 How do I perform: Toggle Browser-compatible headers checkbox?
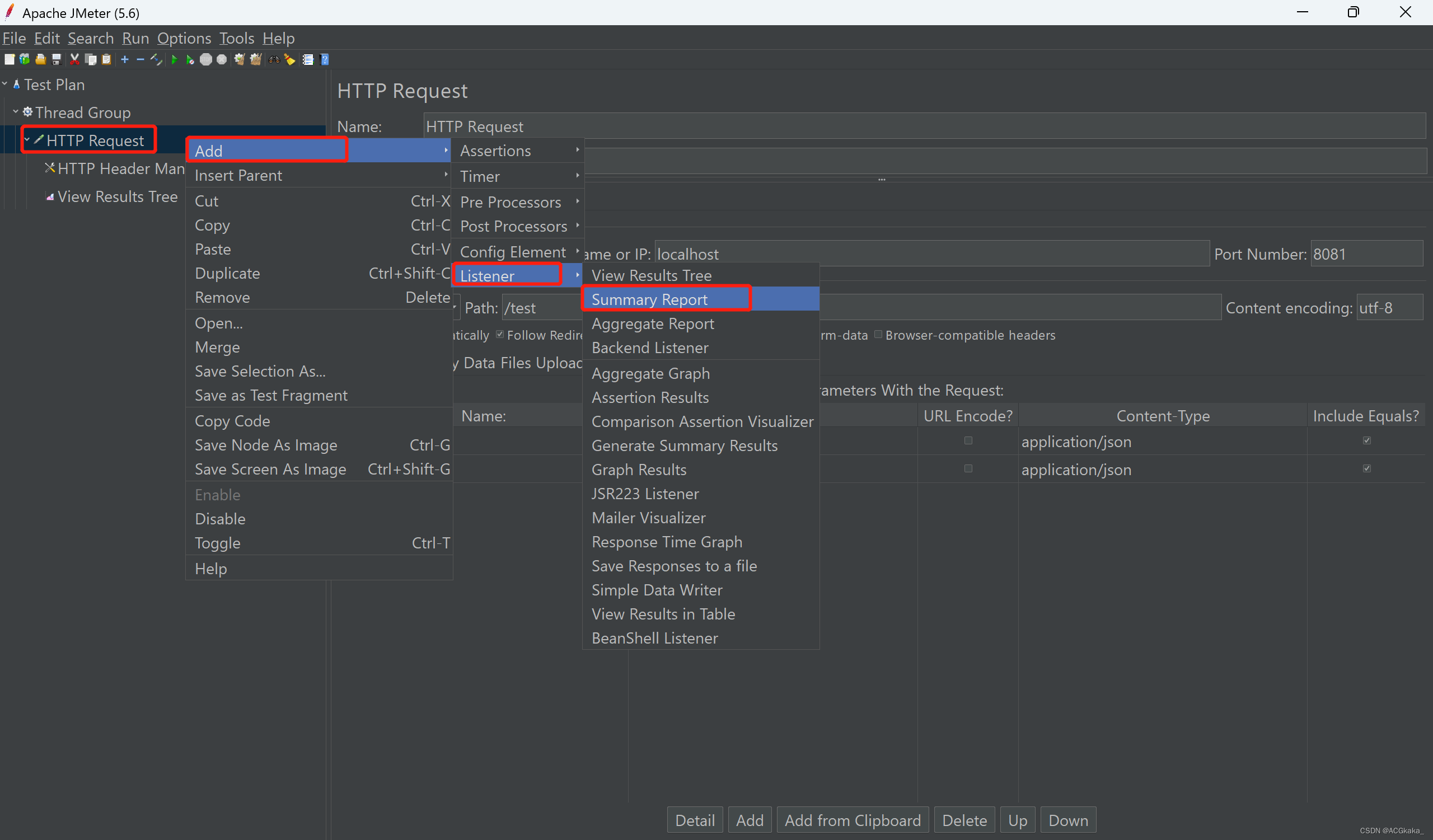tap(879, 335)
